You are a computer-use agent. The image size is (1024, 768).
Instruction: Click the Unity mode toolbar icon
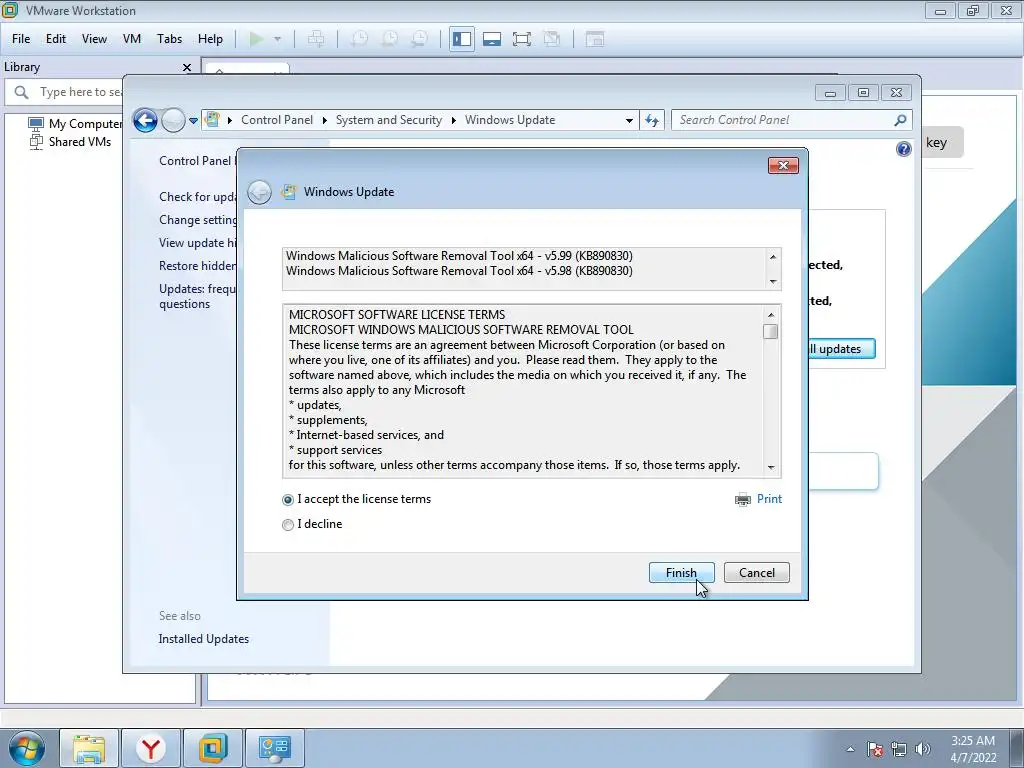552,39
